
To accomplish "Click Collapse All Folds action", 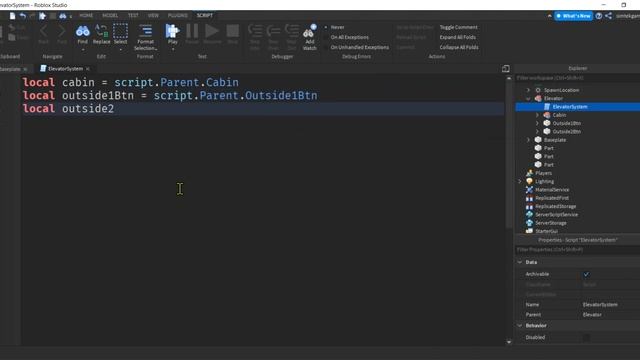I will point(459,47).
